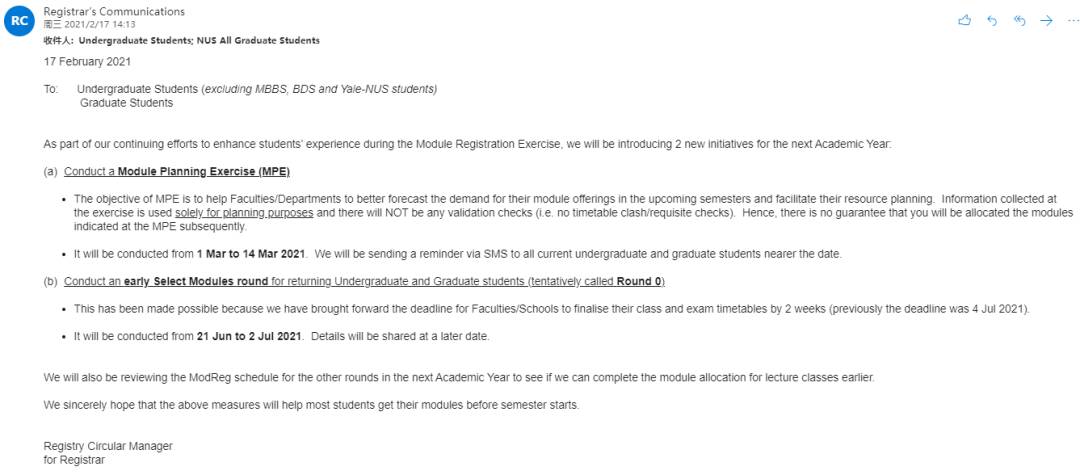Click the Reply All double-arrow icon
The height and width of the screenshot is (475, 1080).
coord(1019,20)
